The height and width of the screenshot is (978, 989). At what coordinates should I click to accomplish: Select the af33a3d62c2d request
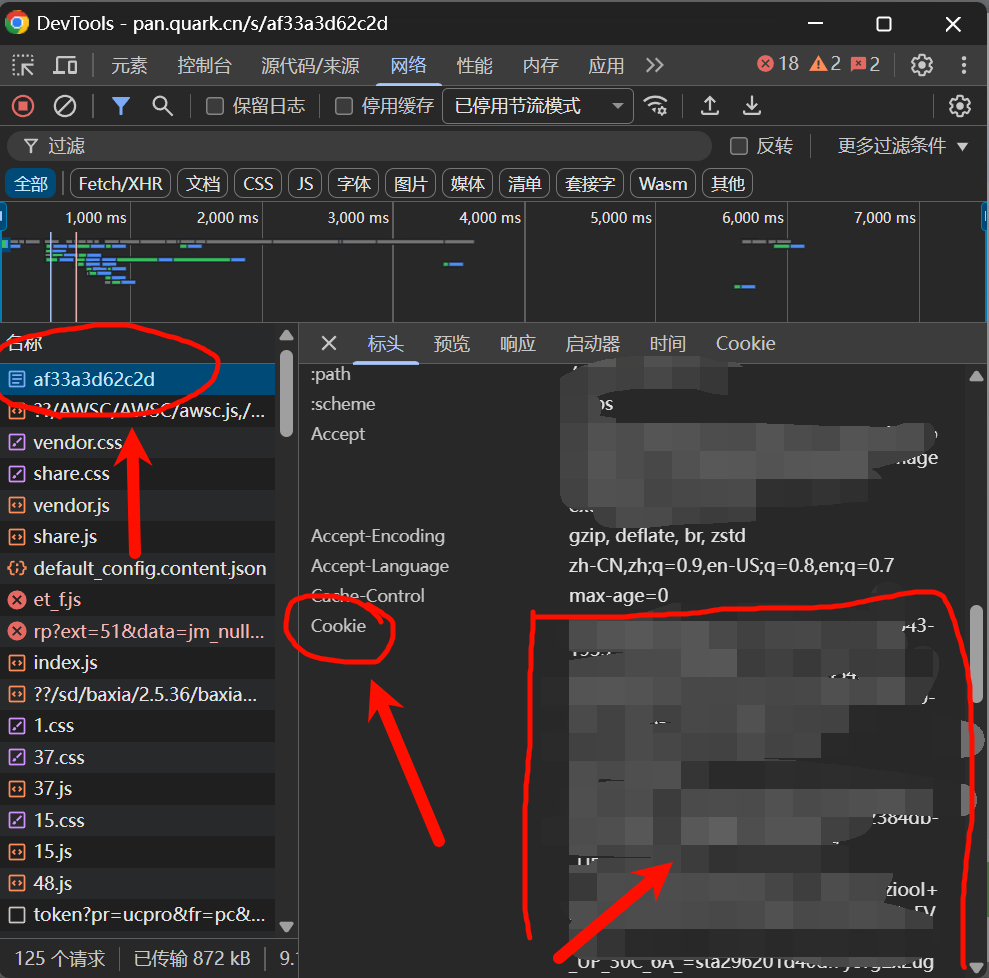[138, 379]
